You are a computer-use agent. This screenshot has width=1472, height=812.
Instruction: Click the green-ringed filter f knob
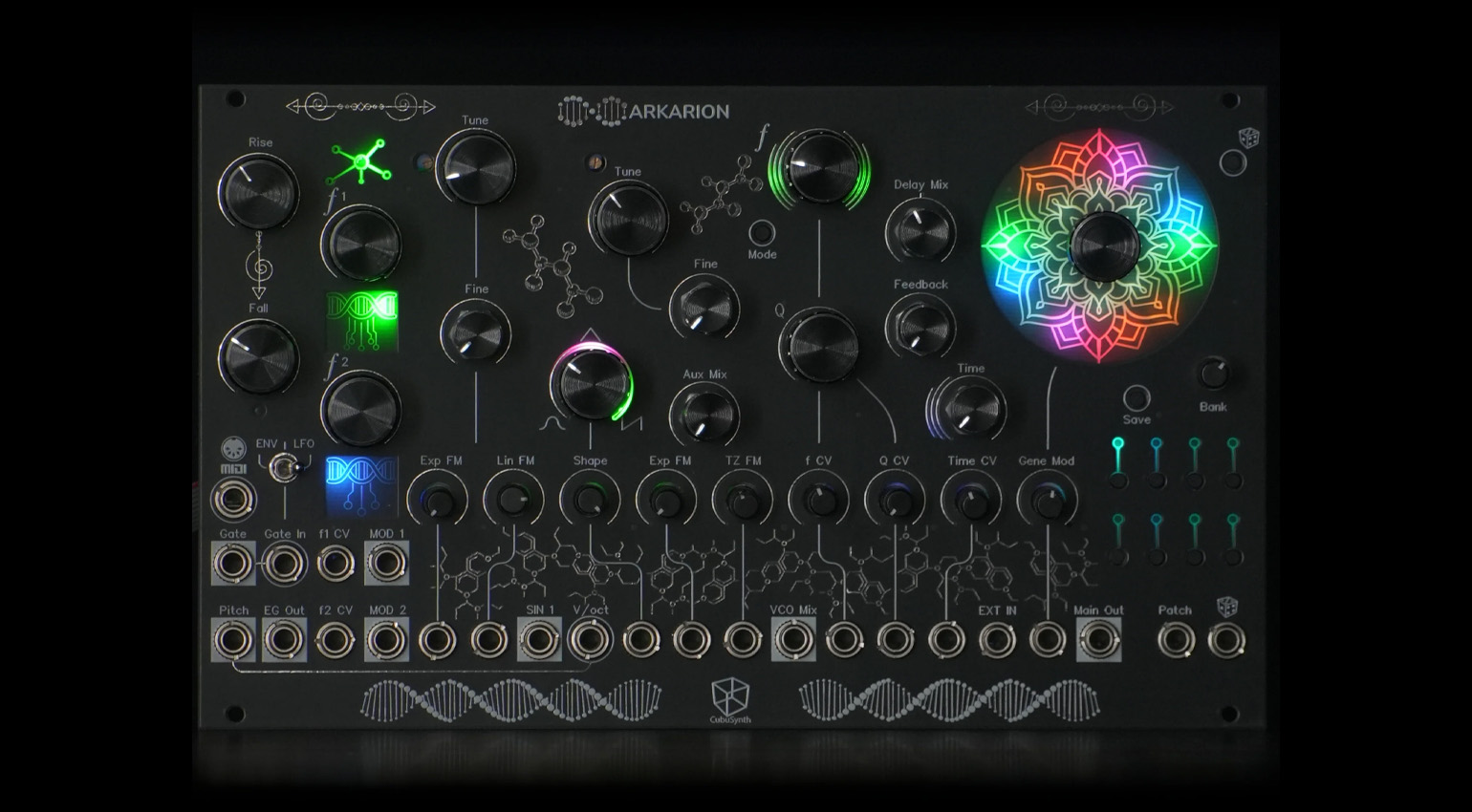pos(819,168)
